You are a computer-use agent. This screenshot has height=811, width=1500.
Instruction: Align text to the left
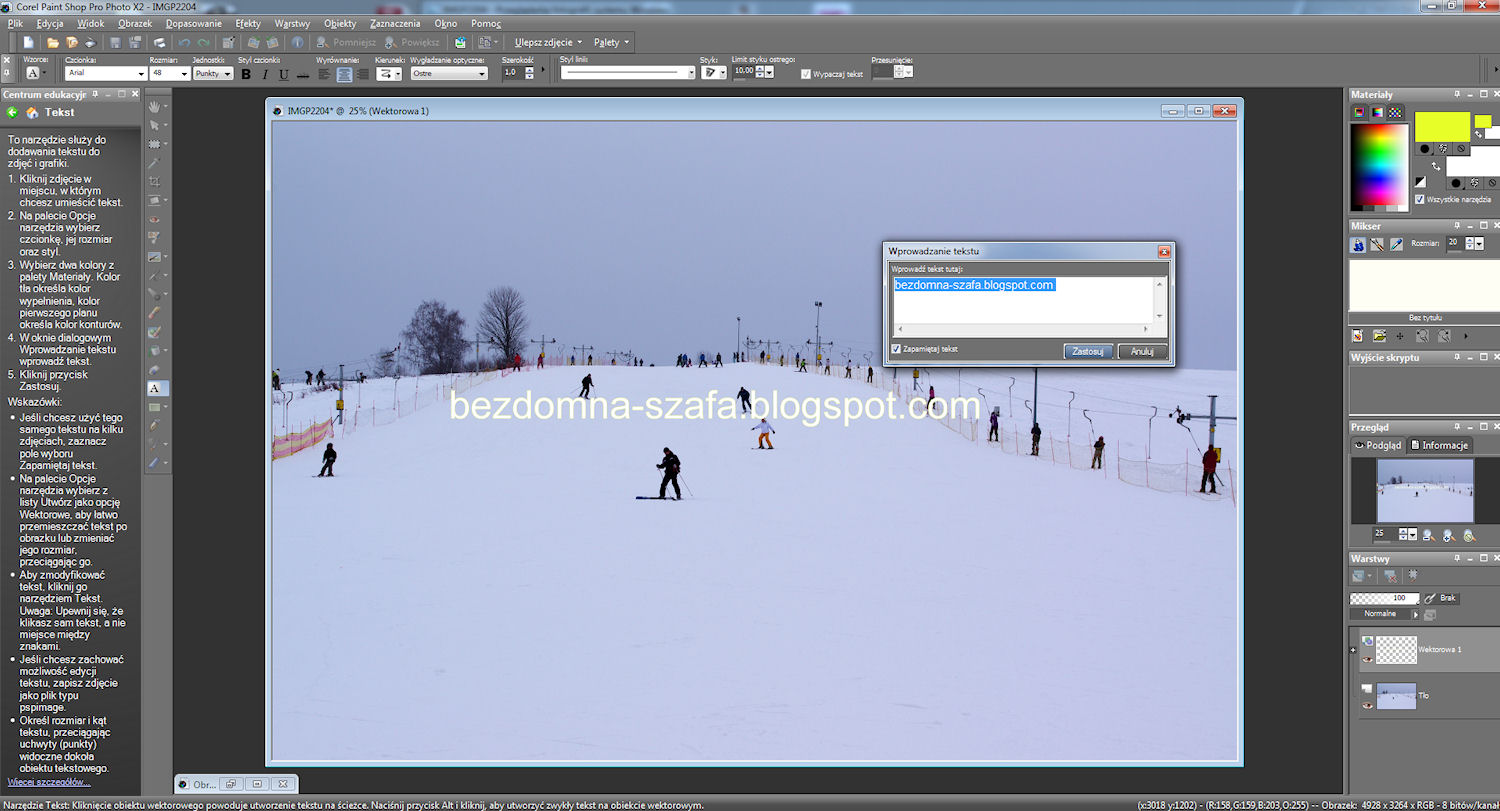click(325, 74)
